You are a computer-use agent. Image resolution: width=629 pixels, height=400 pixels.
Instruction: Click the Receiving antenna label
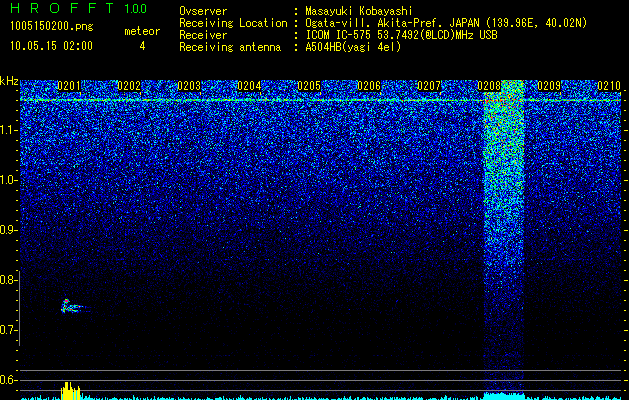pos(230,47)
